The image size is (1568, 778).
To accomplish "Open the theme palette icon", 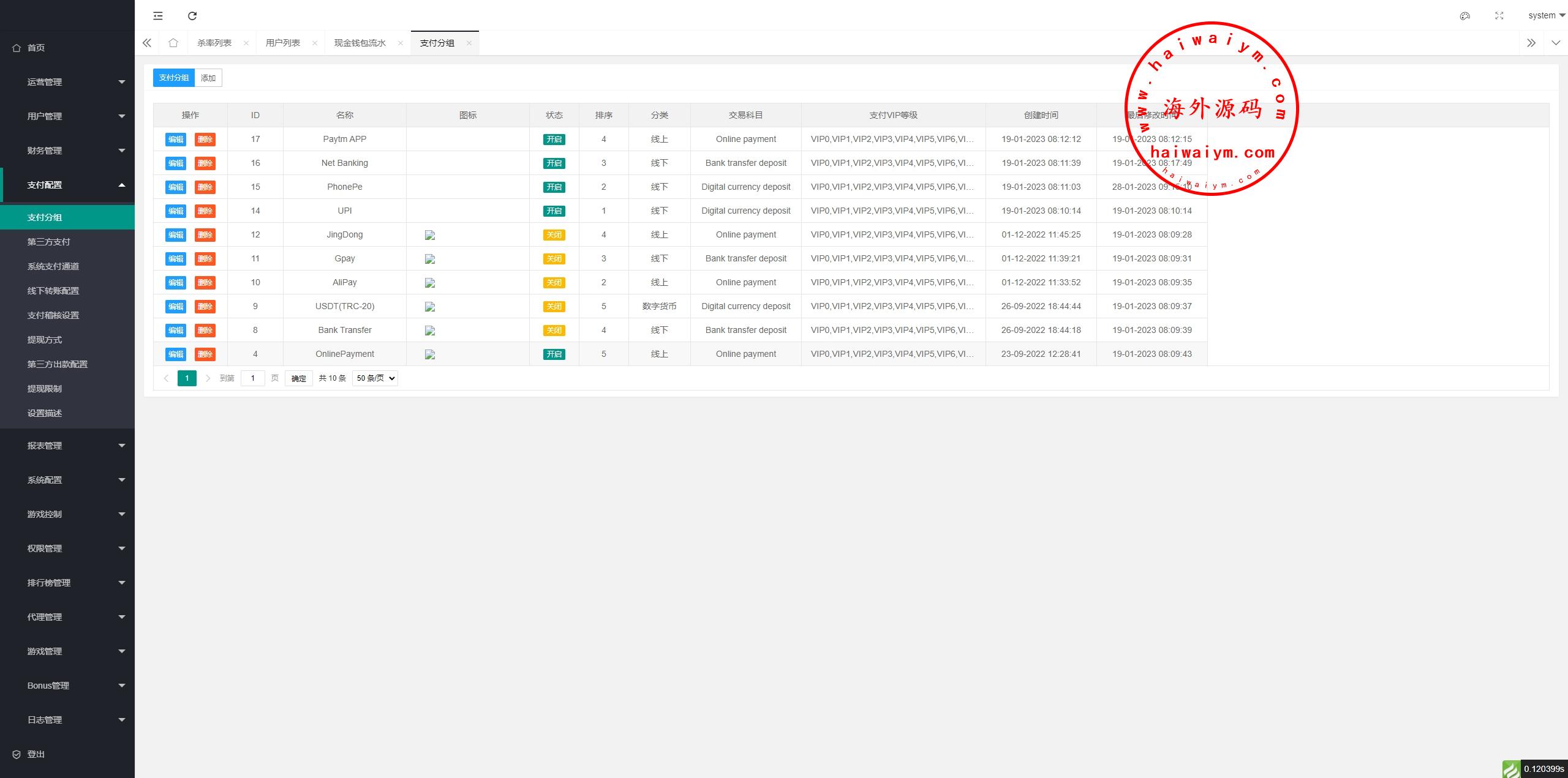I will (x=1464, y=16).
